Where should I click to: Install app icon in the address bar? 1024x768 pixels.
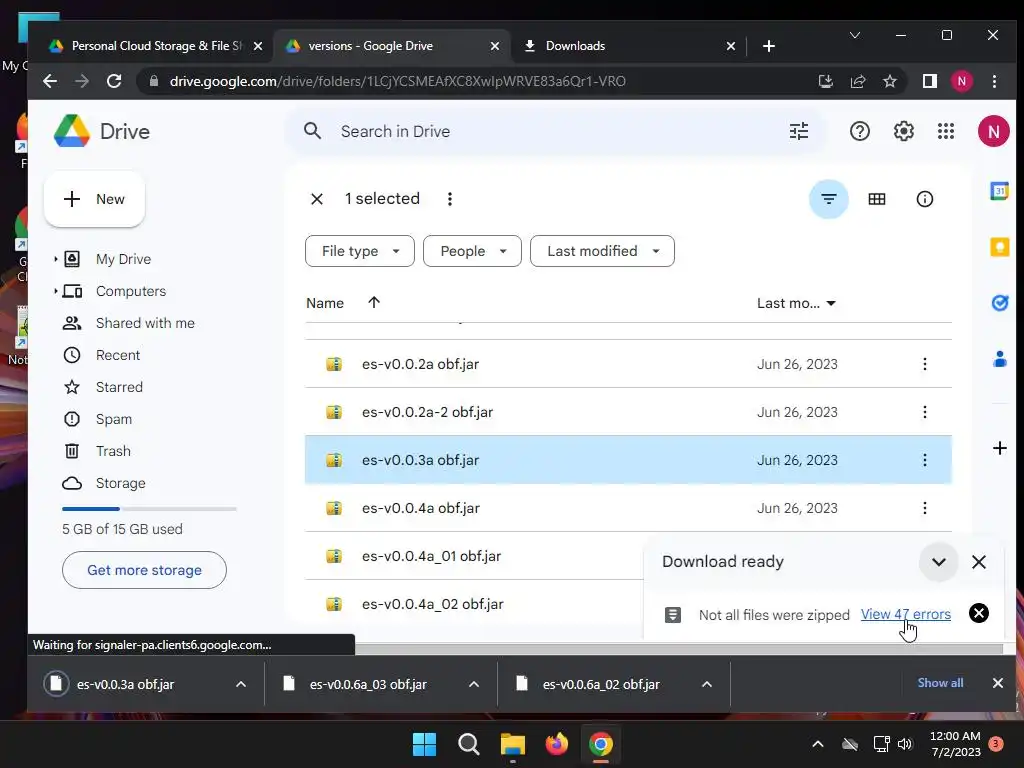pyautogui.click(x=825, y=81)
